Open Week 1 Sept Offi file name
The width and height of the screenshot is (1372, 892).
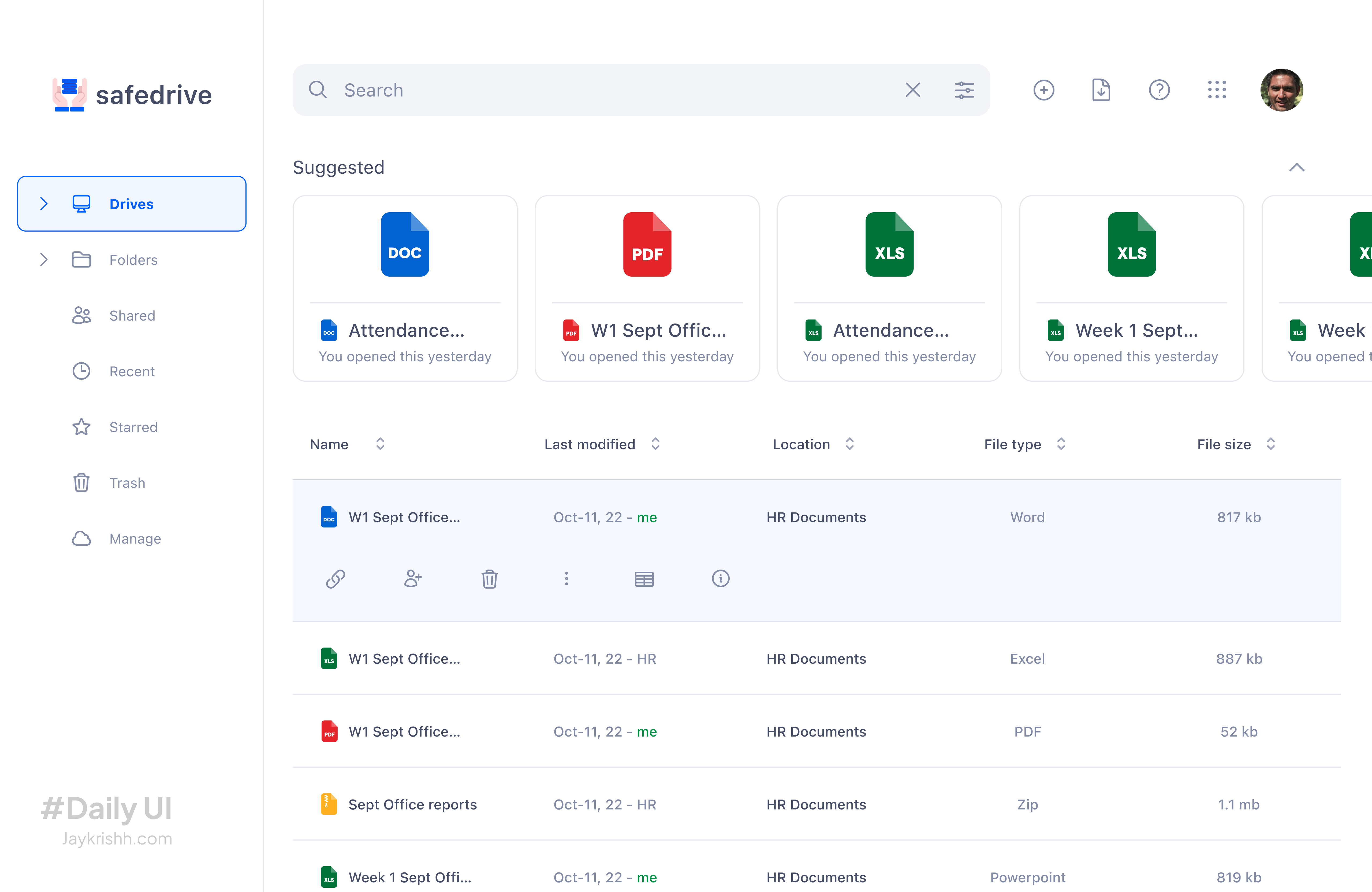coord(410,877)
